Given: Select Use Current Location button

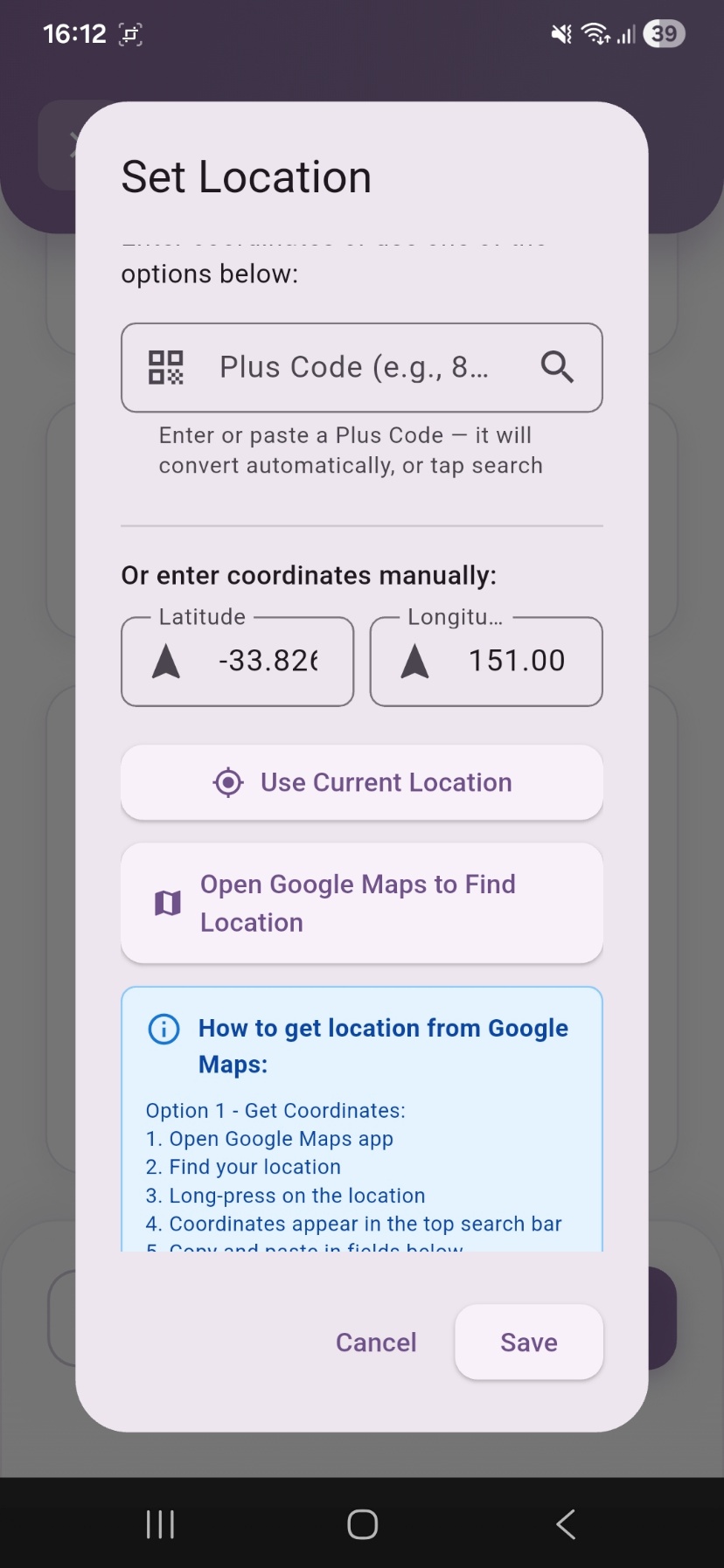Looking at the screenshot, I should click(362, 782).
